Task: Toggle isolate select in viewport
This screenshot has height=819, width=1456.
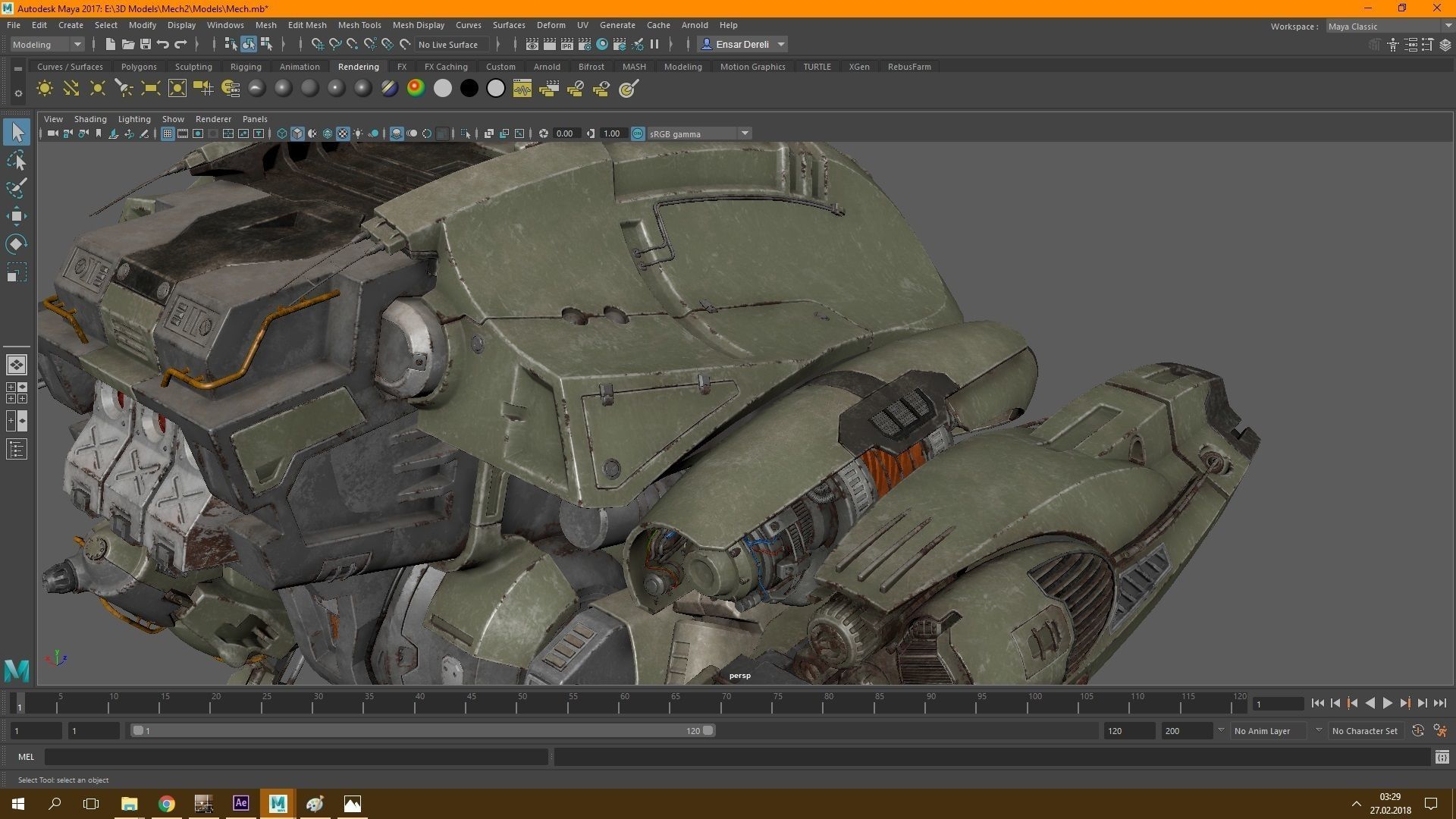Action: pyautogui.click(x=466, y=133)
